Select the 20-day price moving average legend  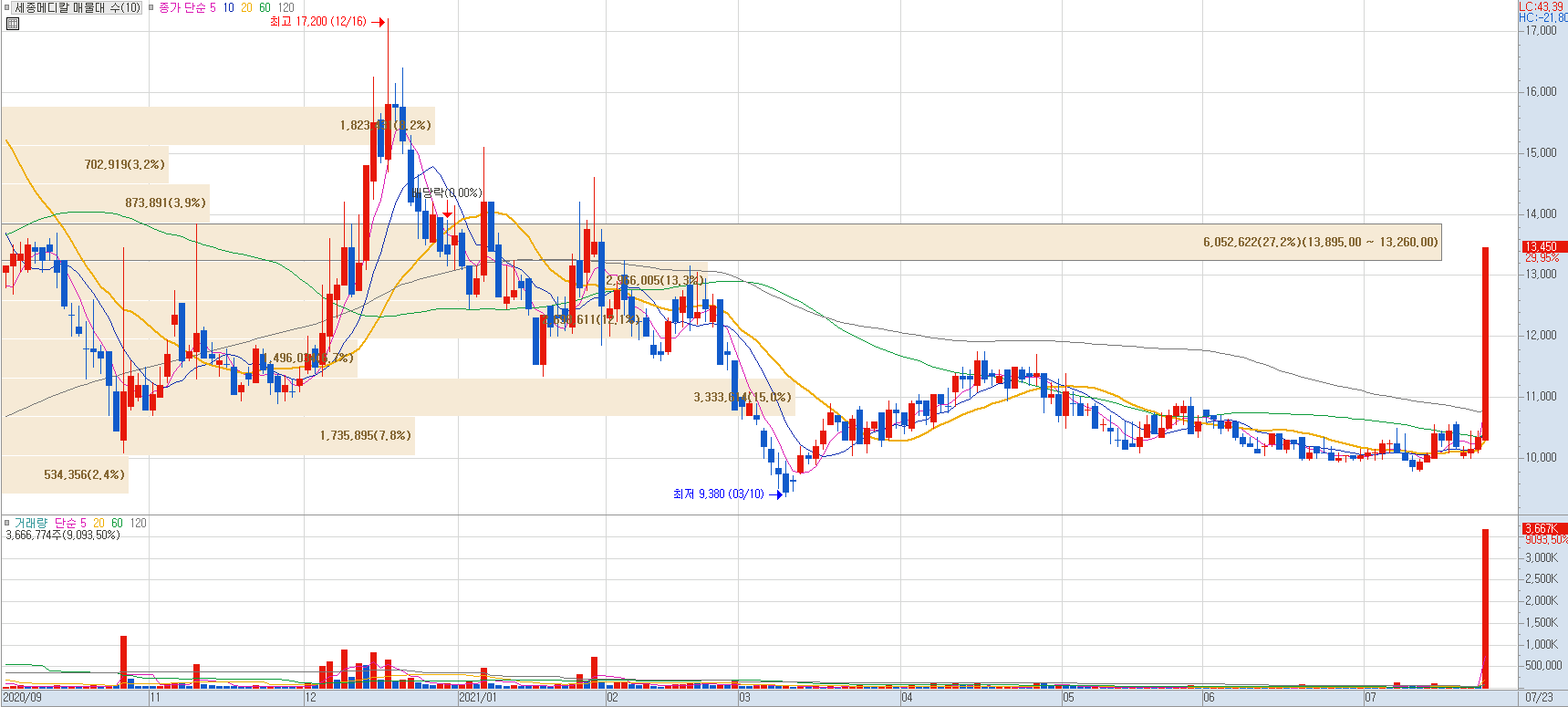tap(246, 7)
